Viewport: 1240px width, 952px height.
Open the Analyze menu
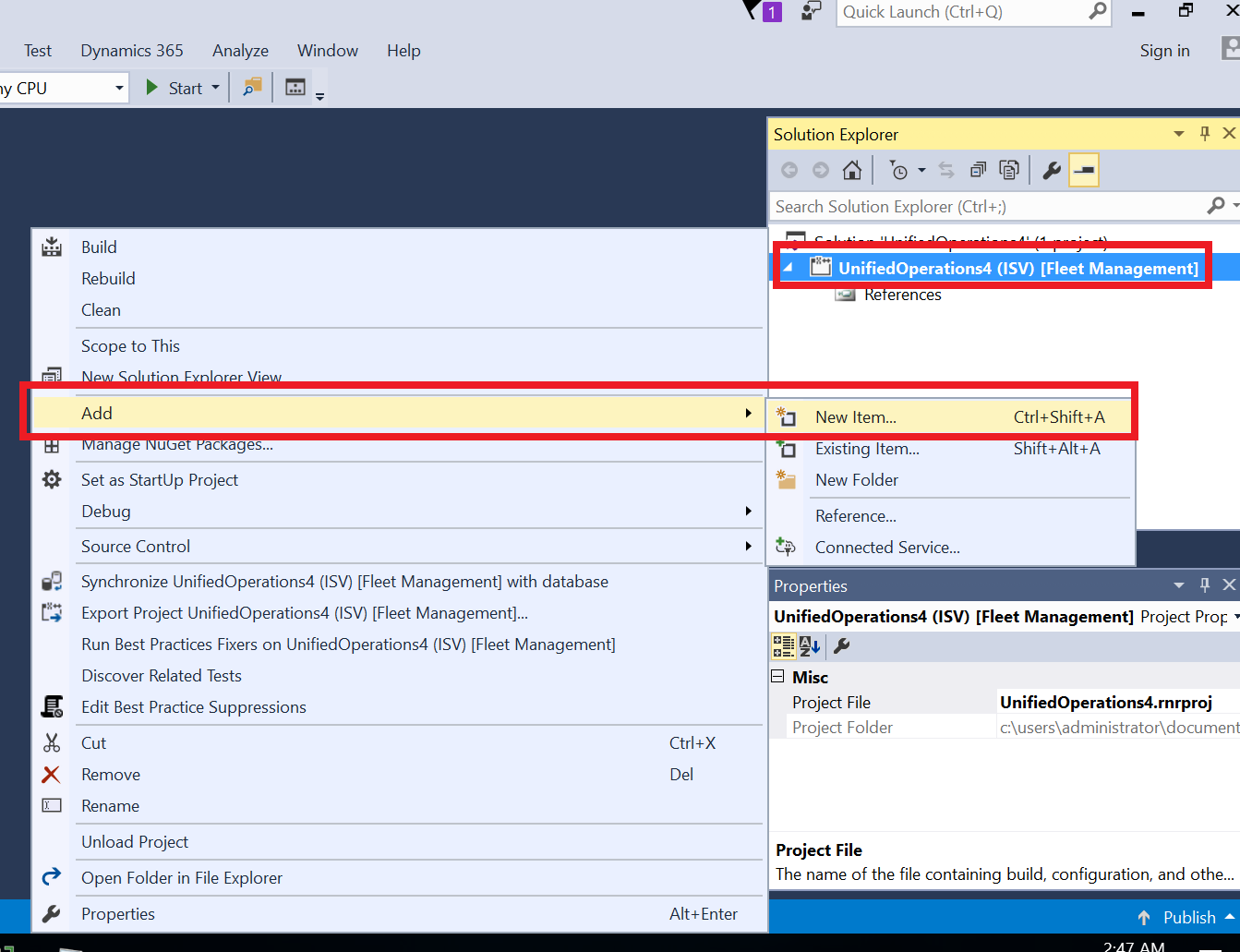[240, 51]
